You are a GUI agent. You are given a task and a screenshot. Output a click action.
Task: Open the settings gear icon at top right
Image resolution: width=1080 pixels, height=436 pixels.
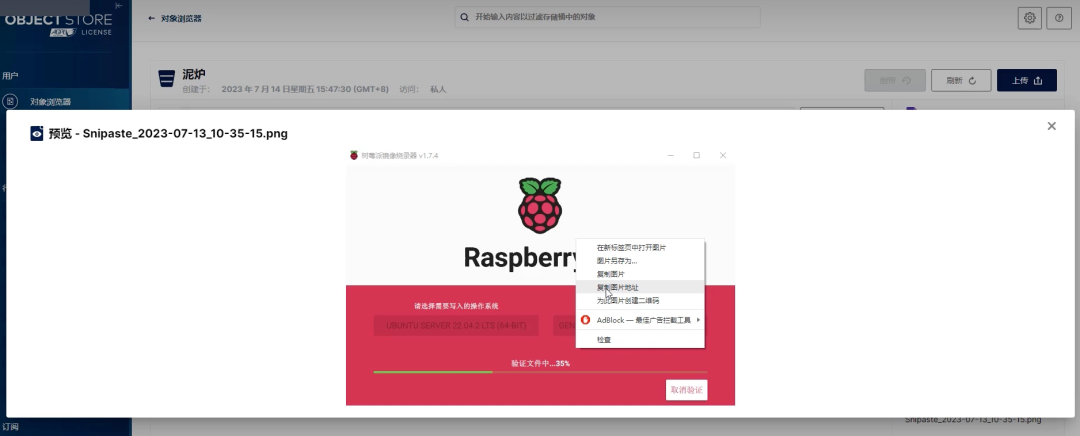[x=1030, y=18]
